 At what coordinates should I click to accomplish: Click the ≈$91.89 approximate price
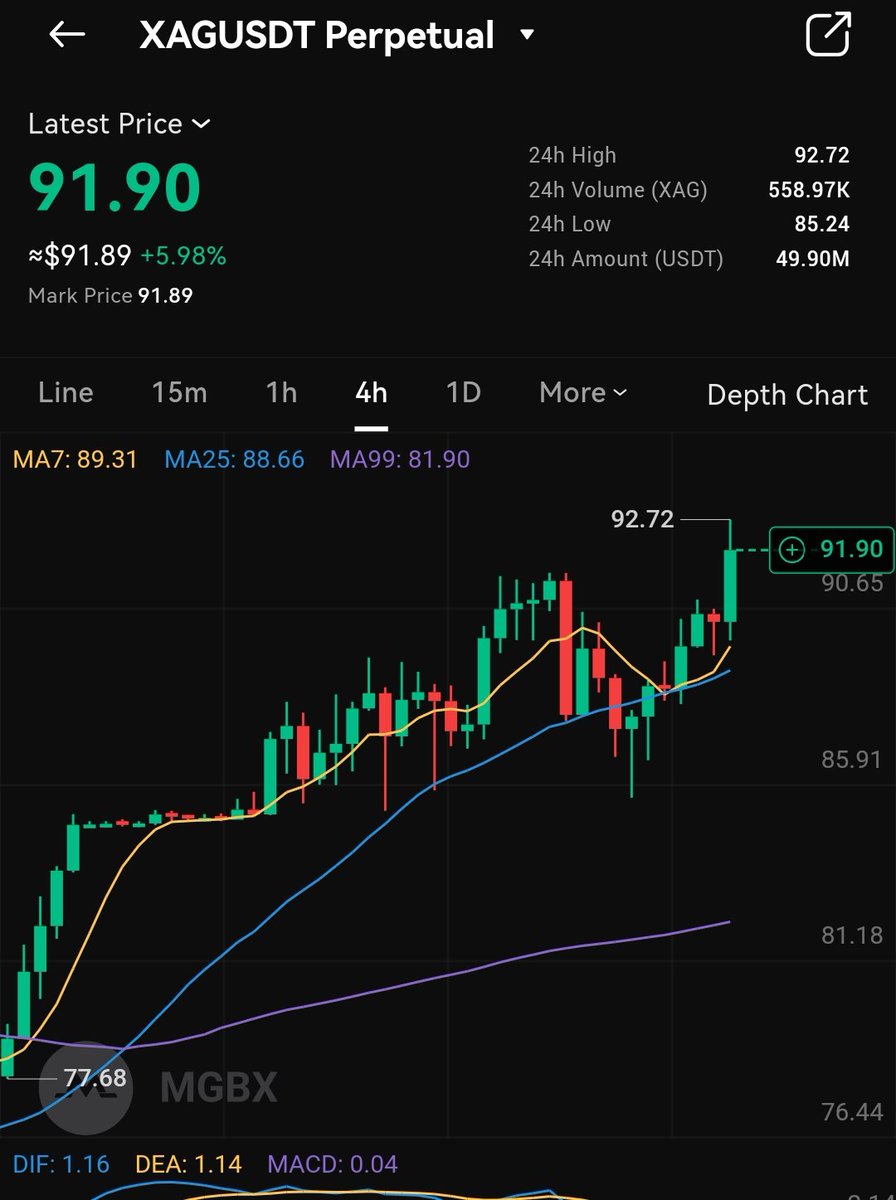(80, 256)
